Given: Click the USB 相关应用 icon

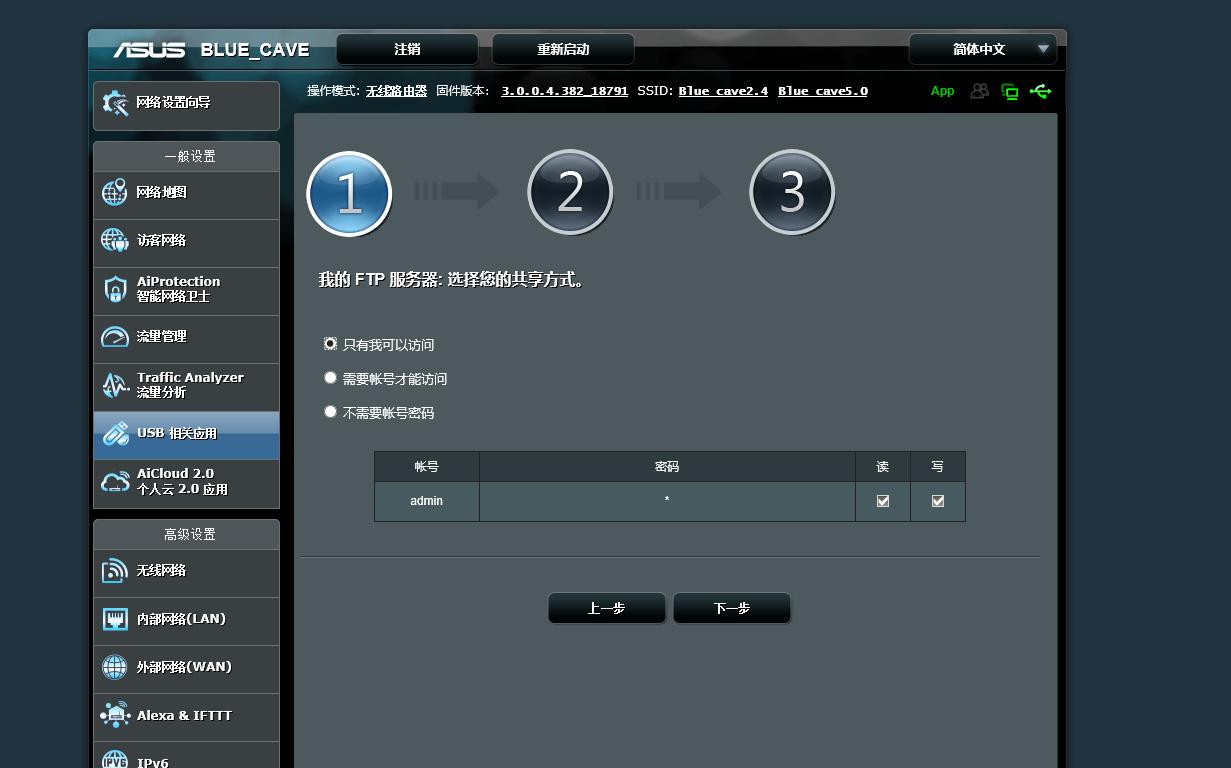Looking at the screenshot, I should coord(115,433).
